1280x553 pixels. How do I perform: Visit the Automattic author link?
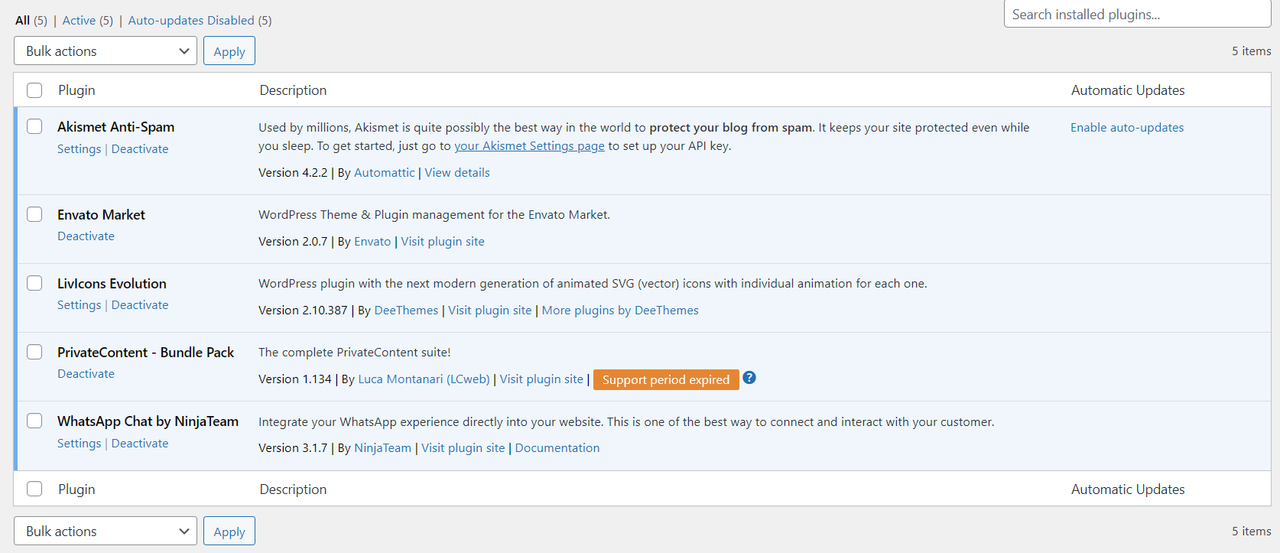(384, 172)
